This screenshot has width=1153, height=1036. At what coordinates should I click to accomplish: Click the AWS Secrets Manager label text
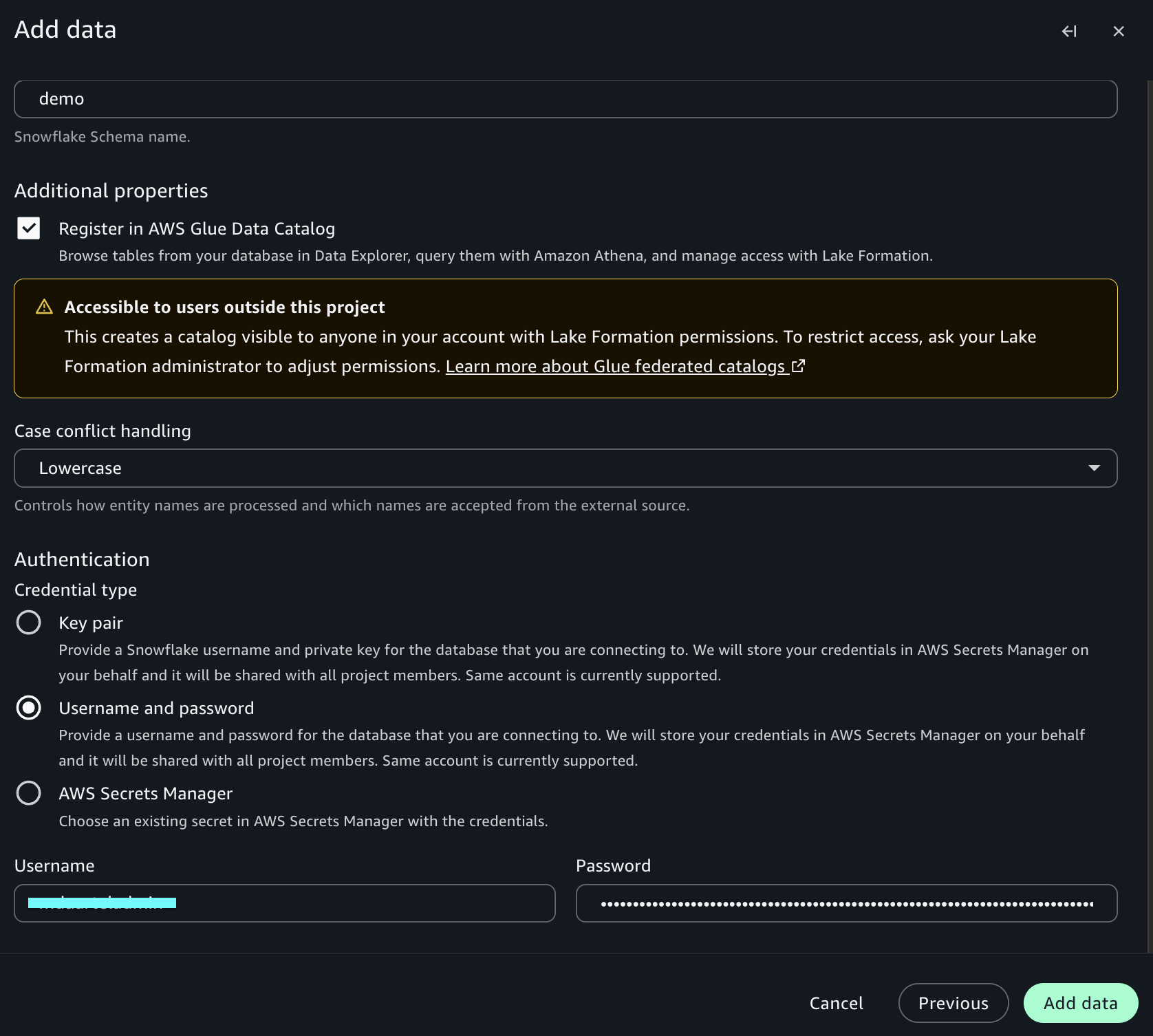(146, 793)
